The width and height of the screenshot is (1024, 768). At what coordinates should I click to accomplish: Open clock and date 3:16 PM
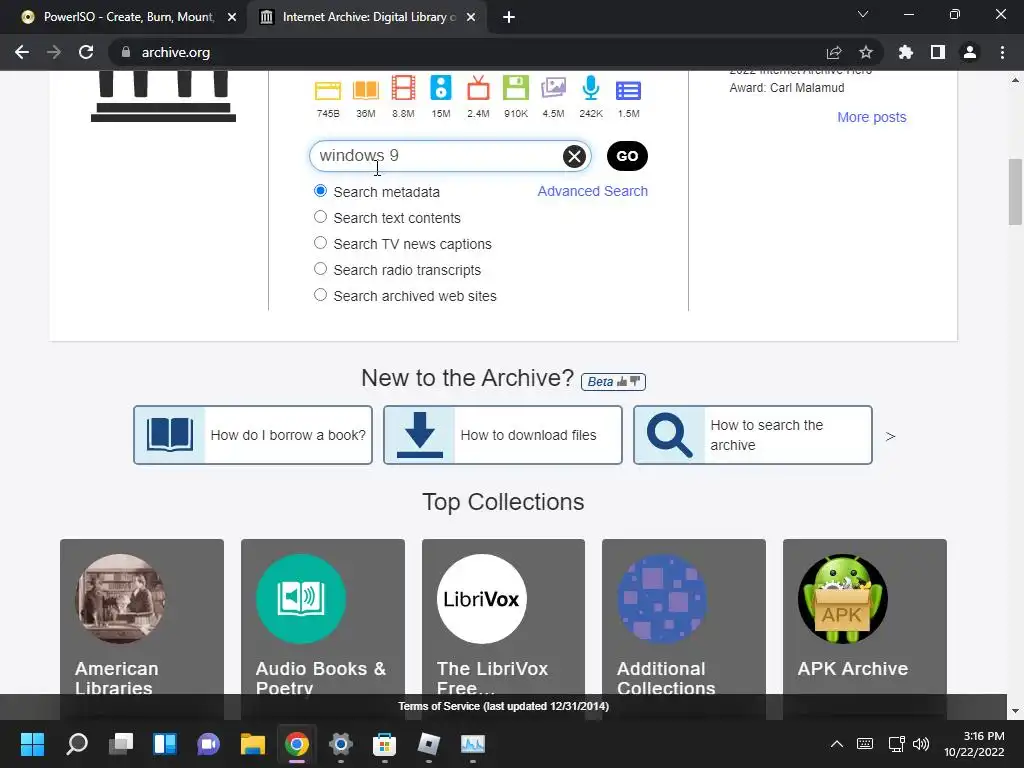pos(974,744)
